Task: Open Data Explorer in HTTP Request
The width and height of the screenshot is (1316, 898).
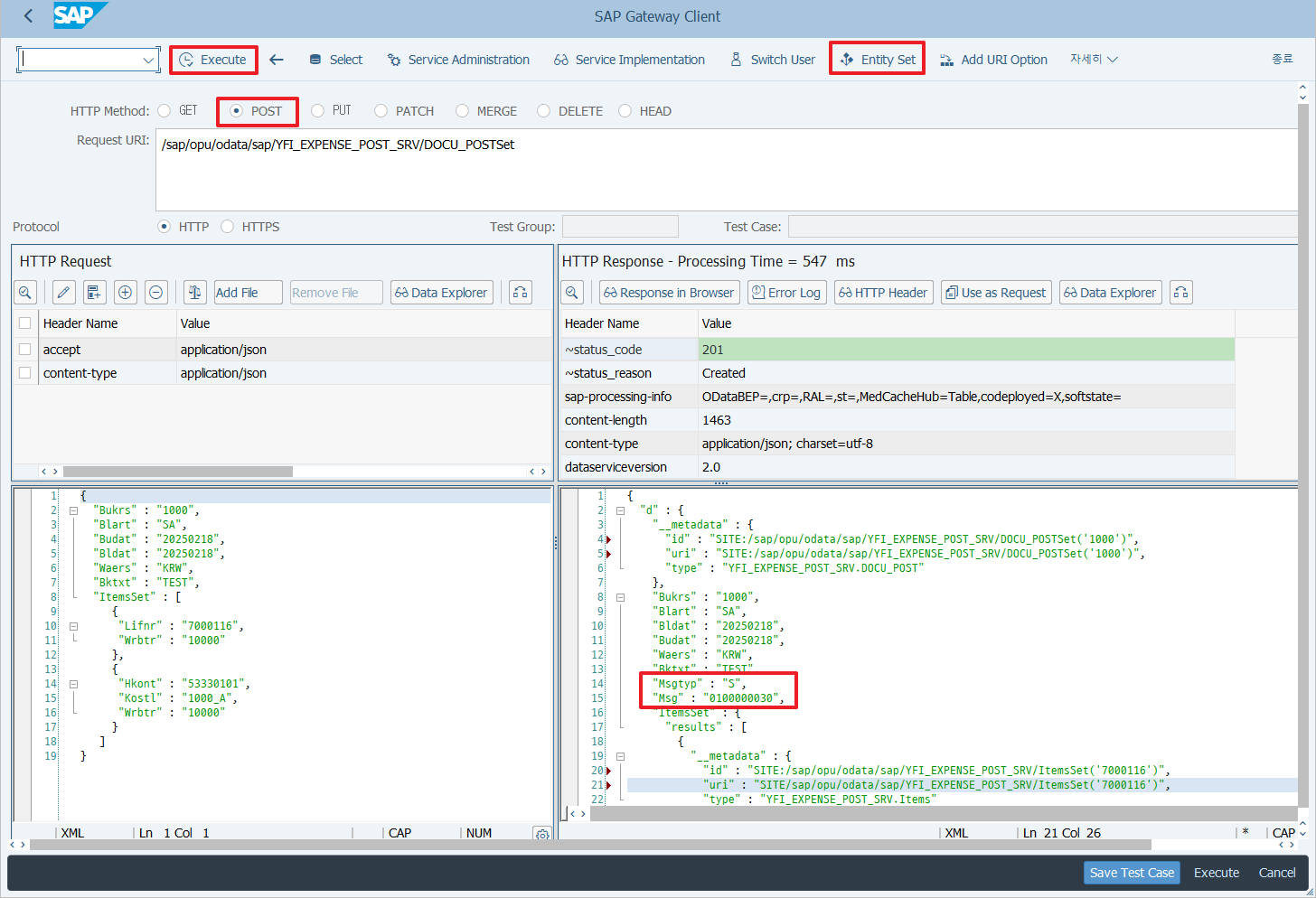Action: (442, 293)
